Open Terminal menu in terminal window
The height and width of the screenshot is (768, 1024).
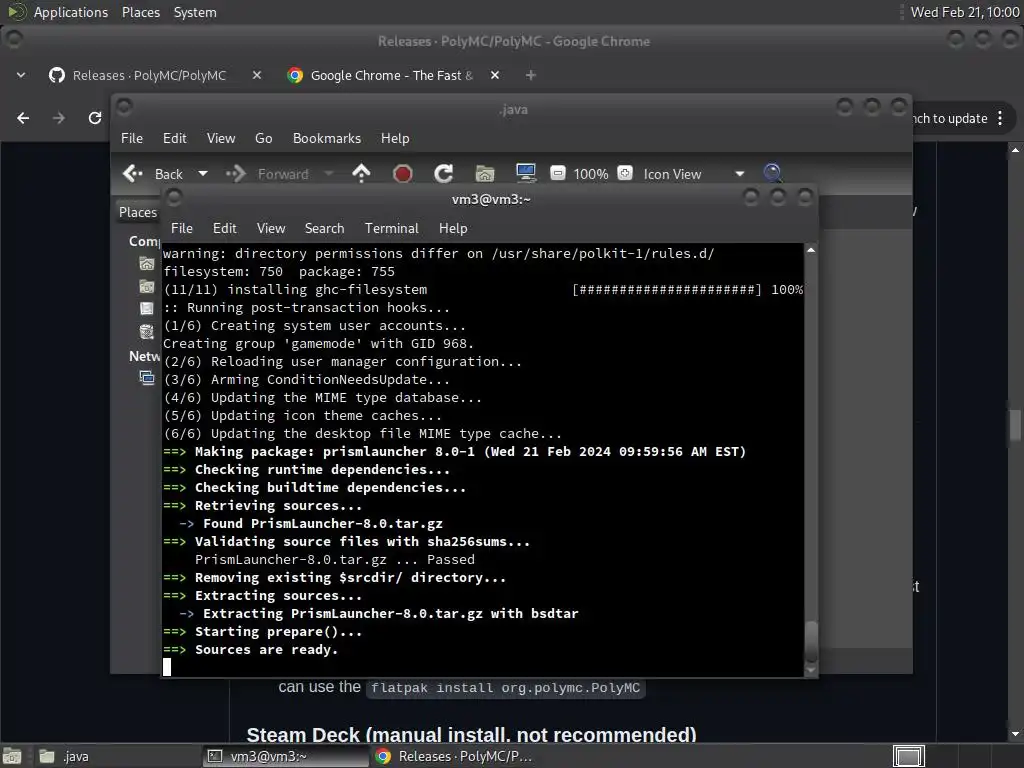(391, 228)
